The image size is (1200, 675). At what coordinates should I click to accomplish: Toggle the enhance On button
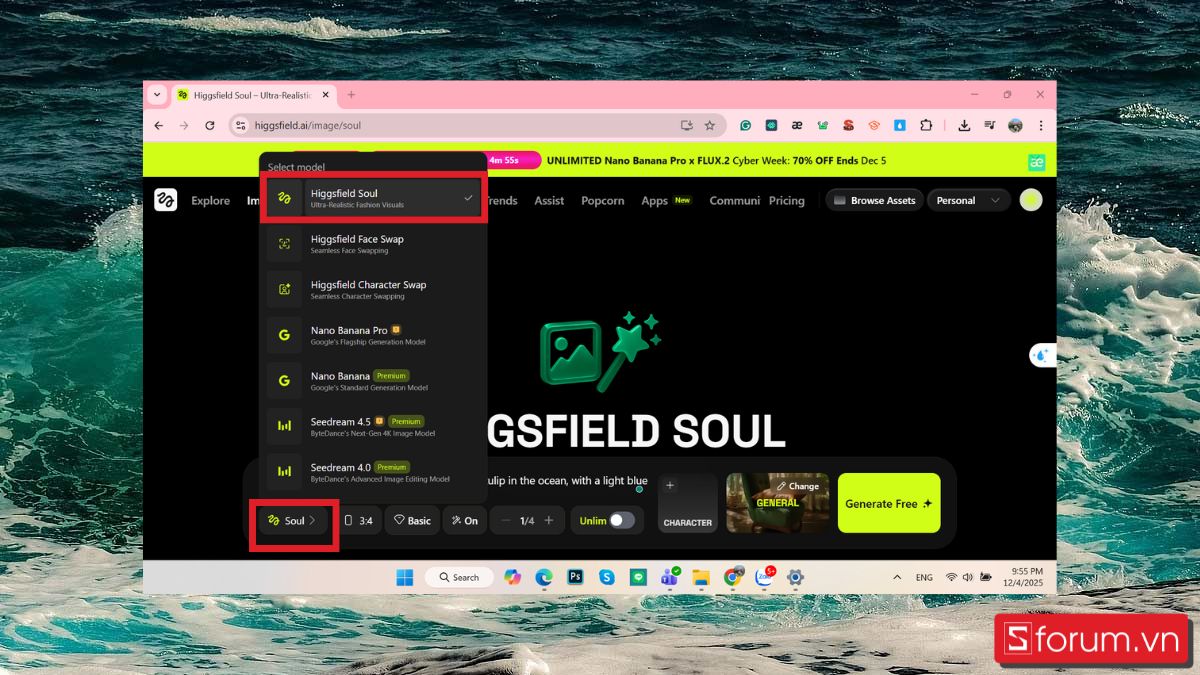(x=464, y=520)
